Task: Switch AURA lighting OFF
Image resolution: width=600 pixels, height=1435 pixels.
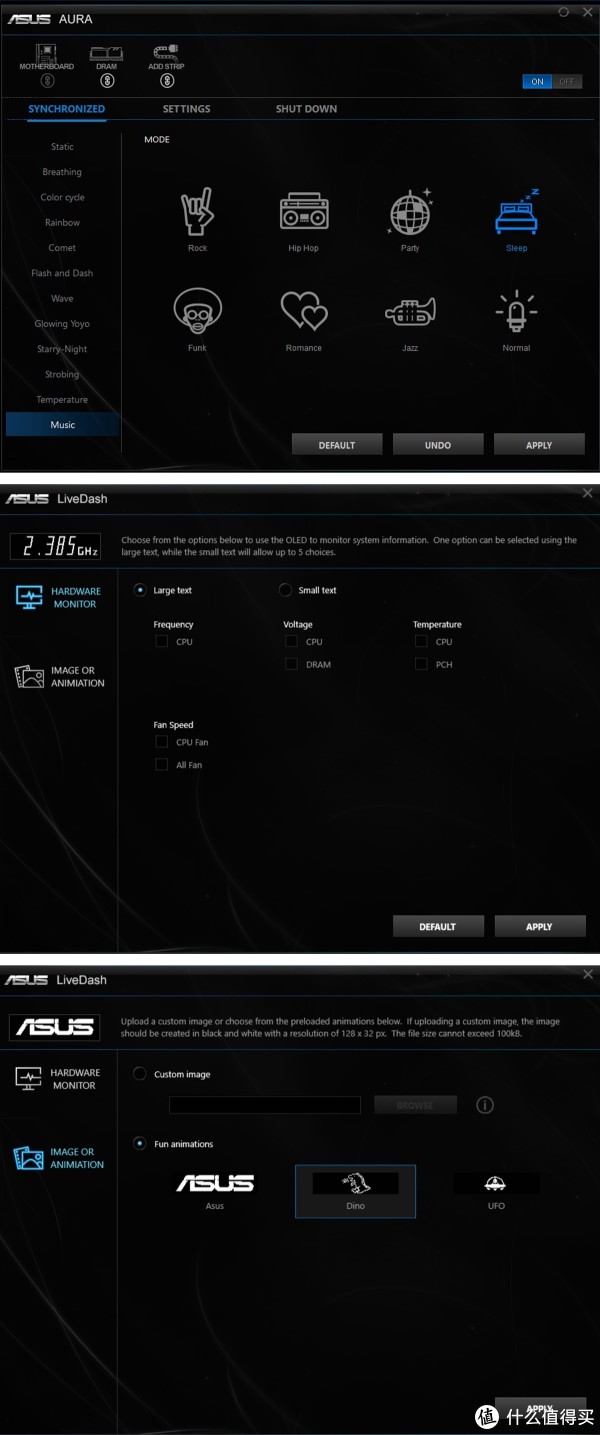Action: [x=566, y=82]
